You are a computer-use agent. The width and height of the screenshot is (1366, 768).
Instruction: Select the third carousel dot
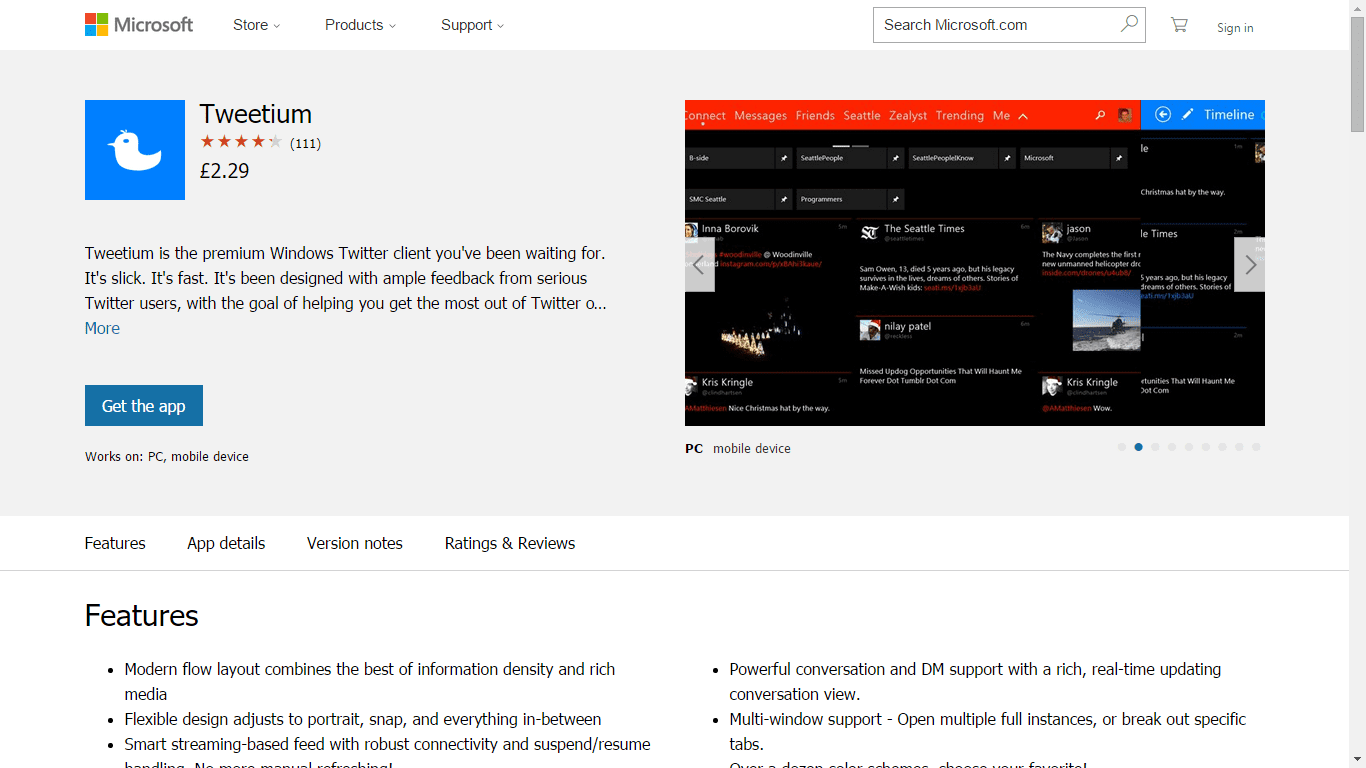1155,447
